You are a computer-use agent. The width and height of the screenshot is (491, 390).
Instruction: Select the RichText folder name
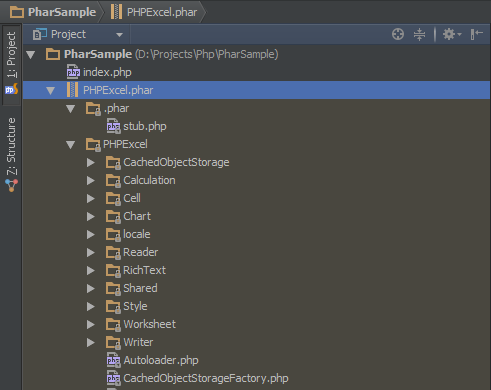tap(144, 270)
